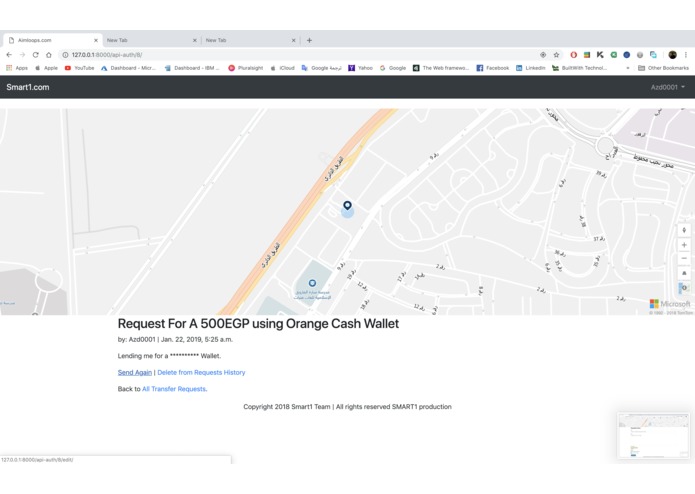
Task: Click the location permission icon in address bar
Action: click(543, 55)
